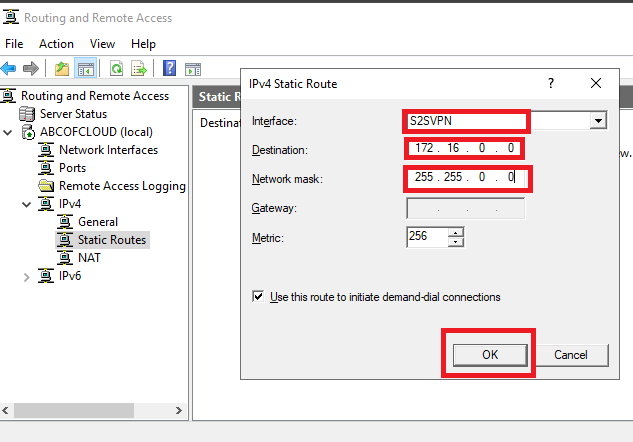Open the Interface dropdown list
633x442 pixels.
point(598,121)
